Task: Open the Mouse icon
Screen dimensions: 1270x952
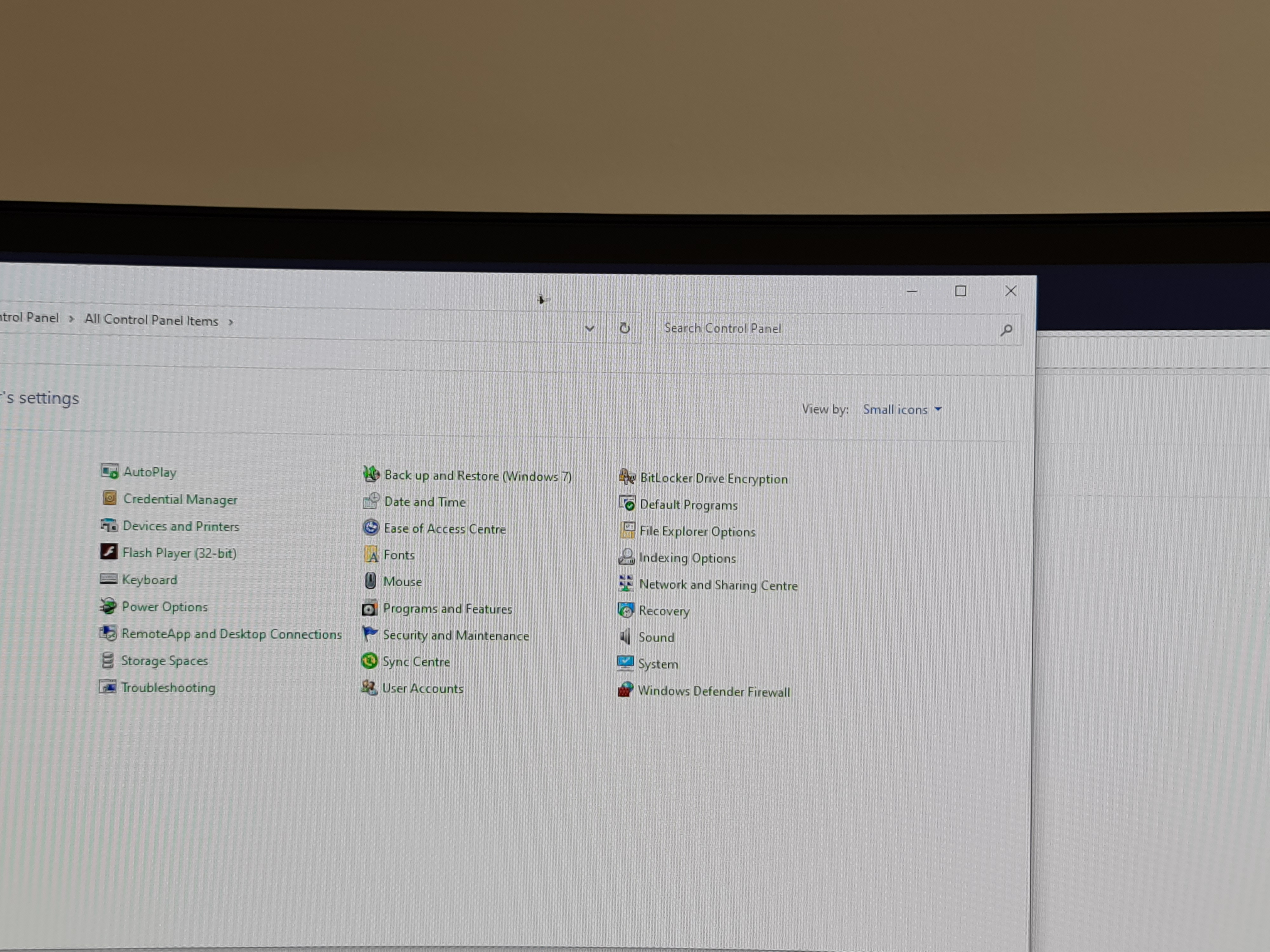Action: click(370, 581)
